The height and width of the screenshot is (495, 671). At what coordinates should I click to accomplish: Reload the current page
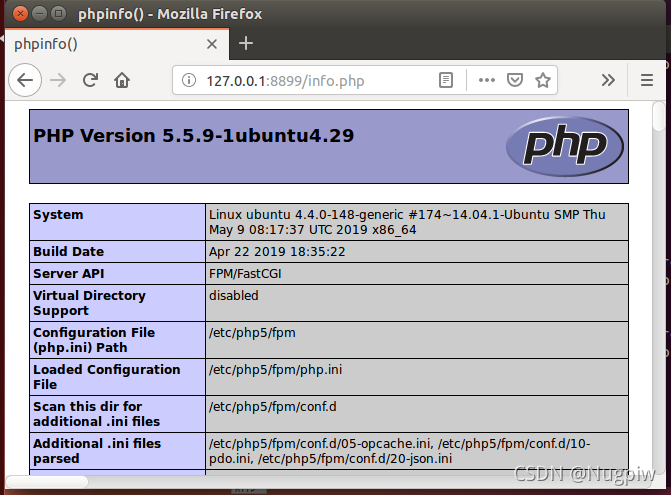click(x=90, y=80)
